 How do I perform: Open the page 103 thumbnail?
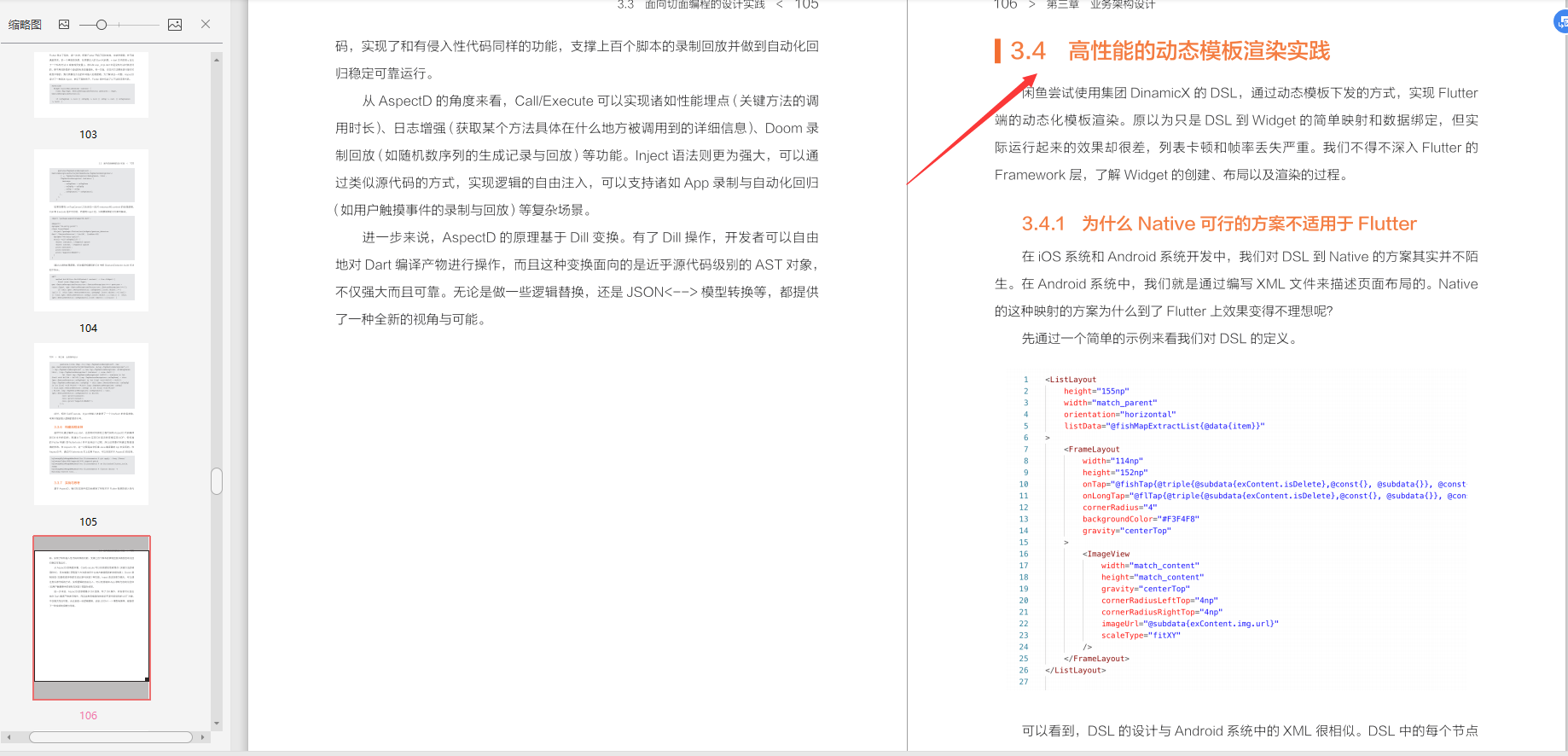point(91,84)
